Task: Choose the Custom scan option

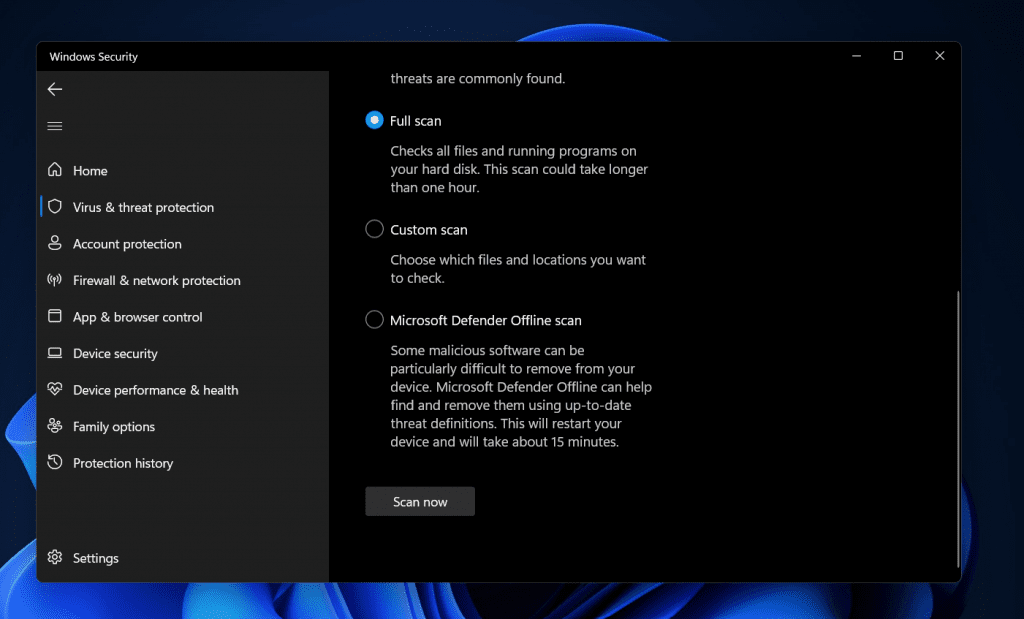Action: tap(374, 228)
